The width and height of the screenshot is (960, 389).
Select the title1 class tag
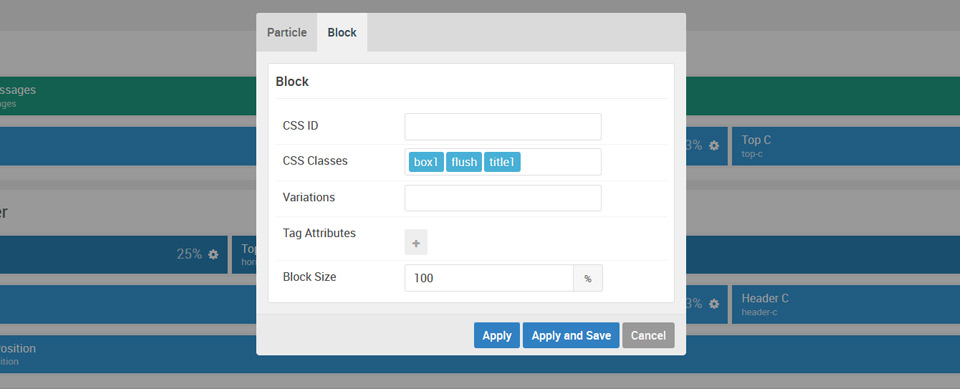(x=502, y=162)
